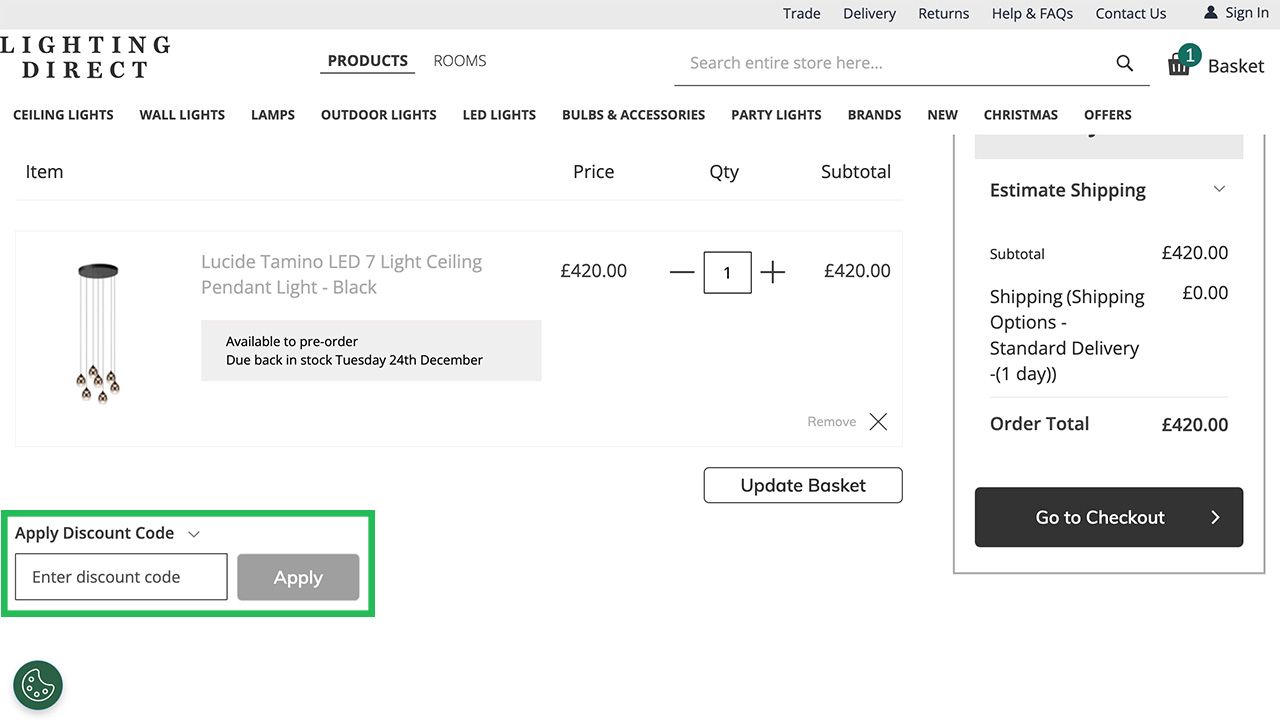
Task: Click the pendant light product thumbnail
Action: 97,330
